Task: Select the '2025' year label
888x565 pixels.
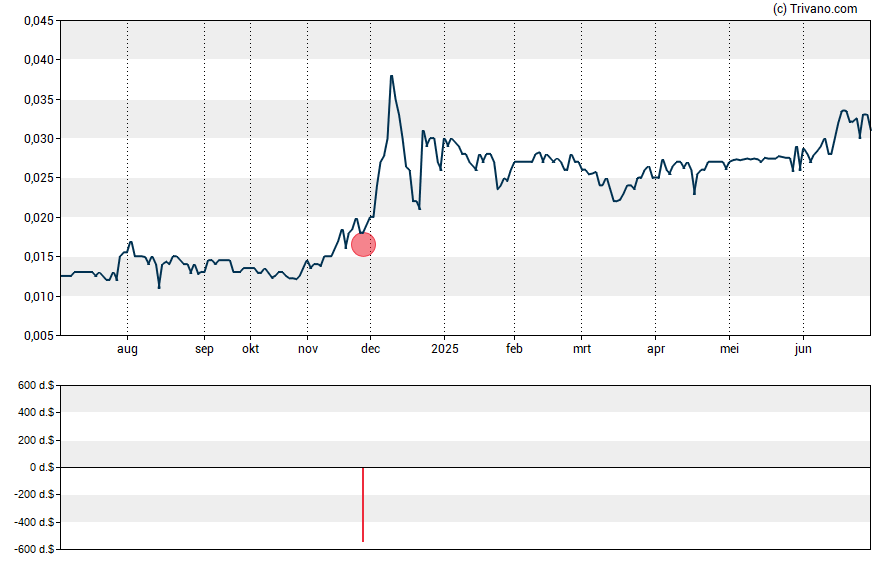Action: click(x=445, y=349)
